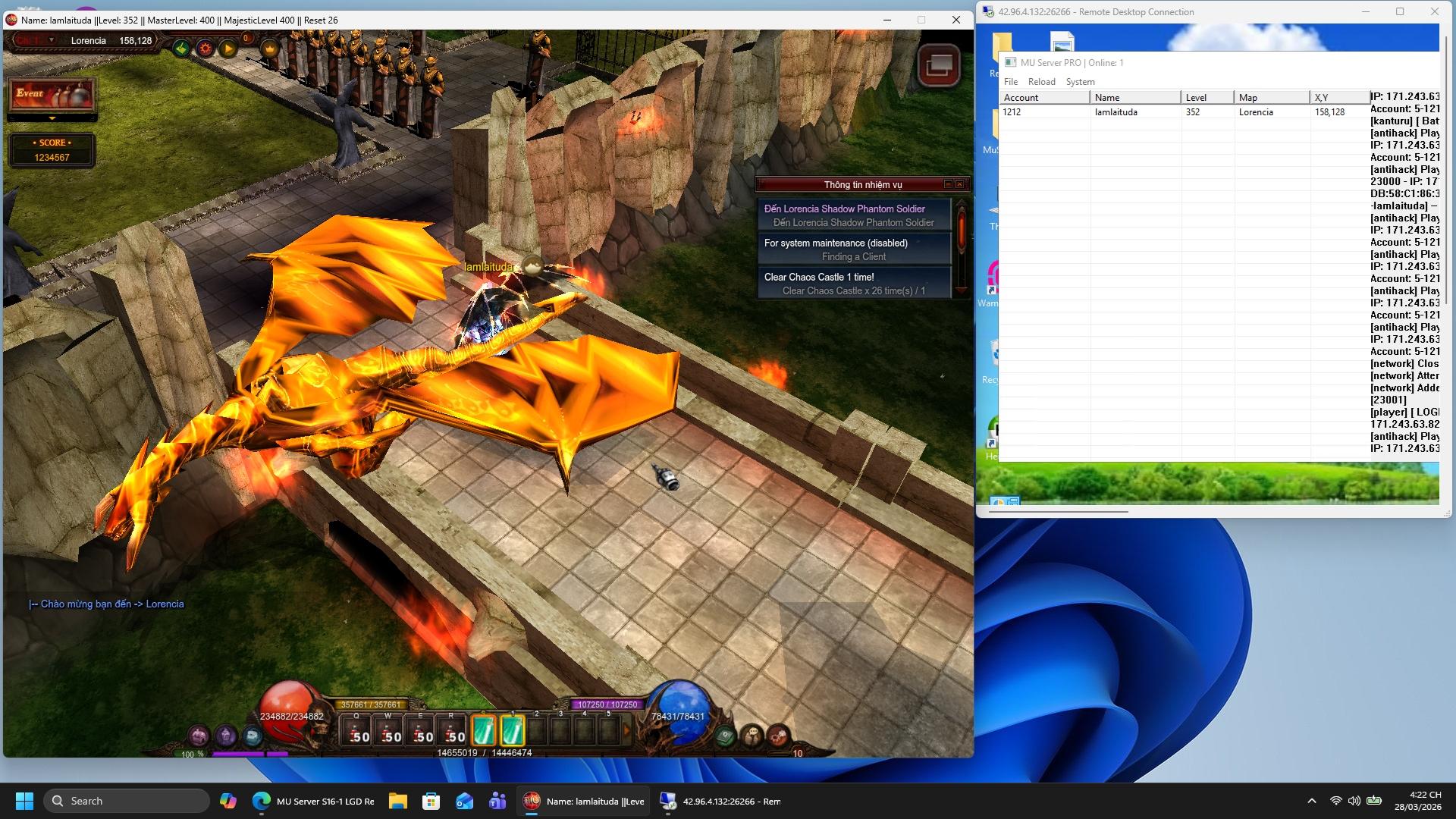Expand skill bar with the orange arrow

tap(626, 731)
